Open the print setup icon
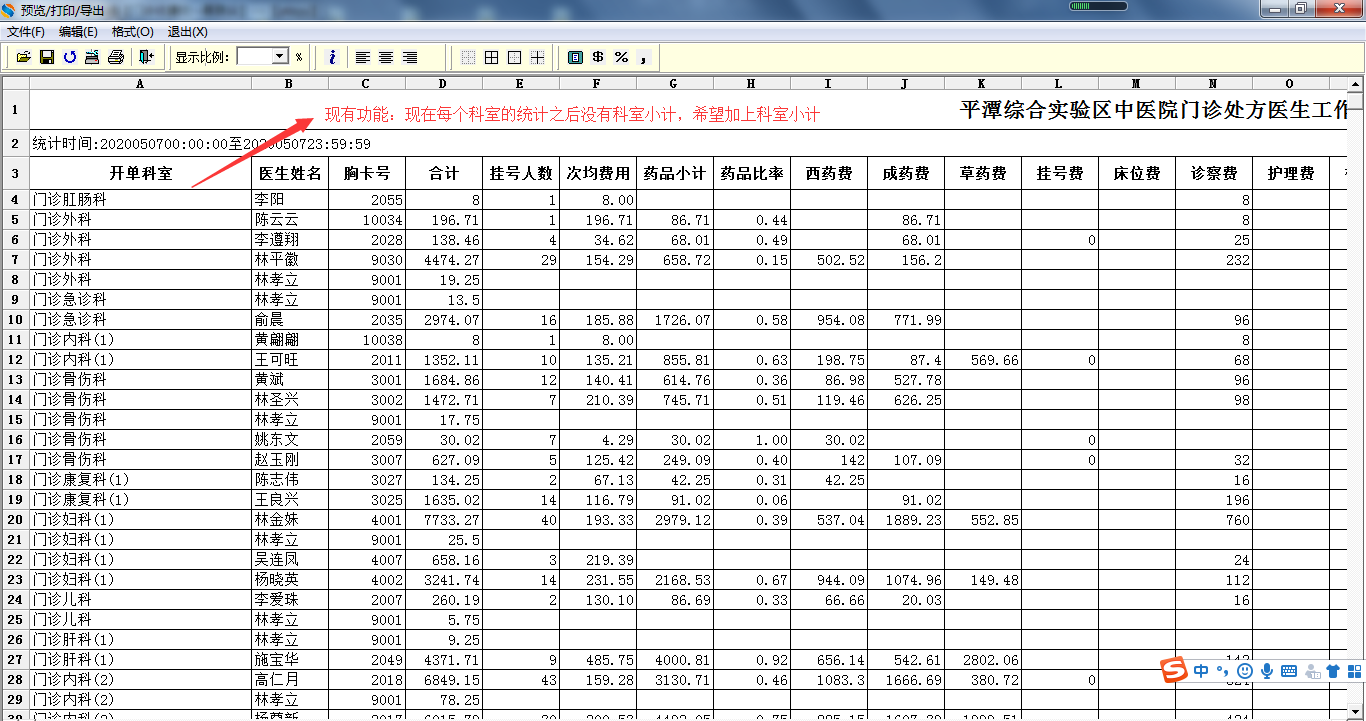Screen dimensions: 1366x721 pyautogui.click(x=92, y=57)
